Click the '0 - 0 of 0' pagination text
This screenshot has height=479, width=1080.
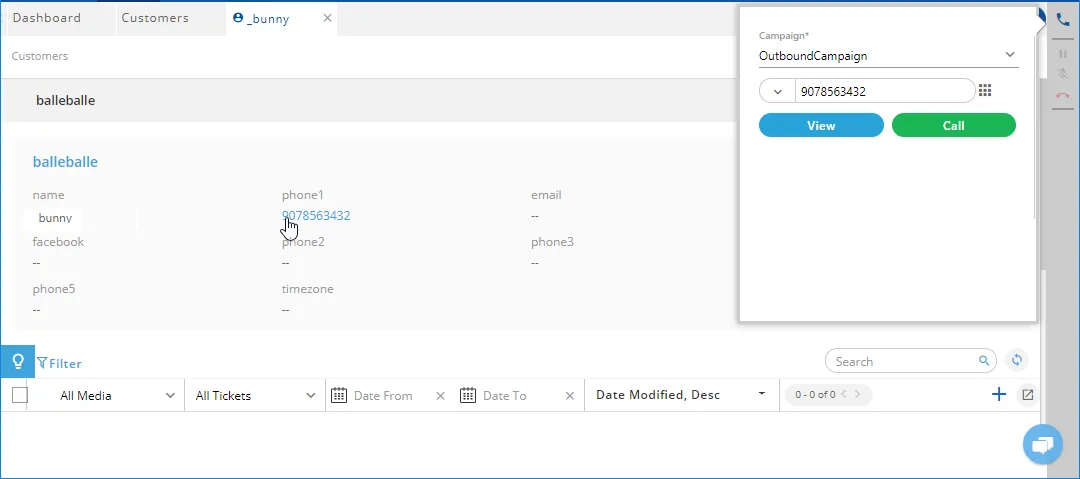(815, 395)
